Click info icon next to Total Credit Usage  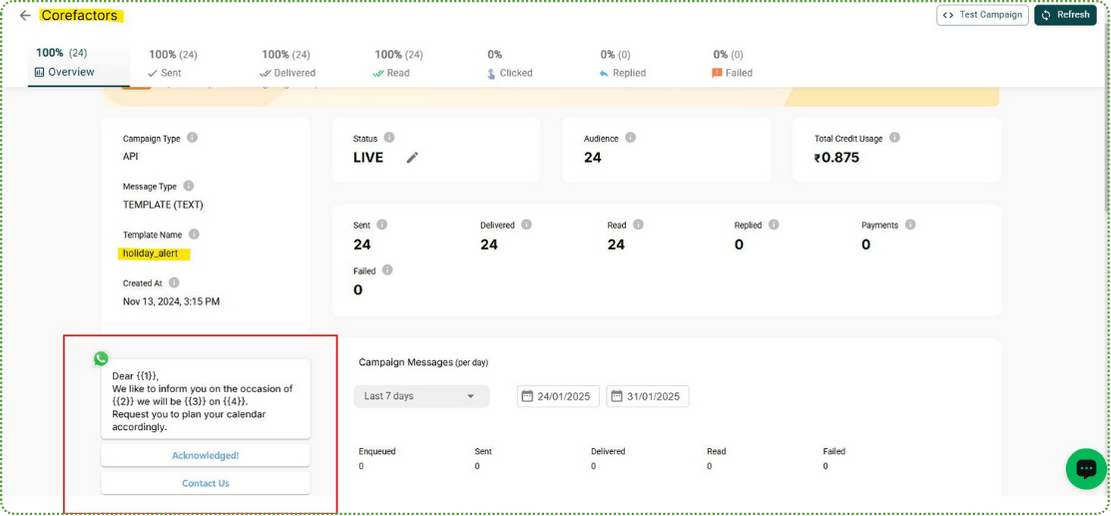(x=894, y=138)
